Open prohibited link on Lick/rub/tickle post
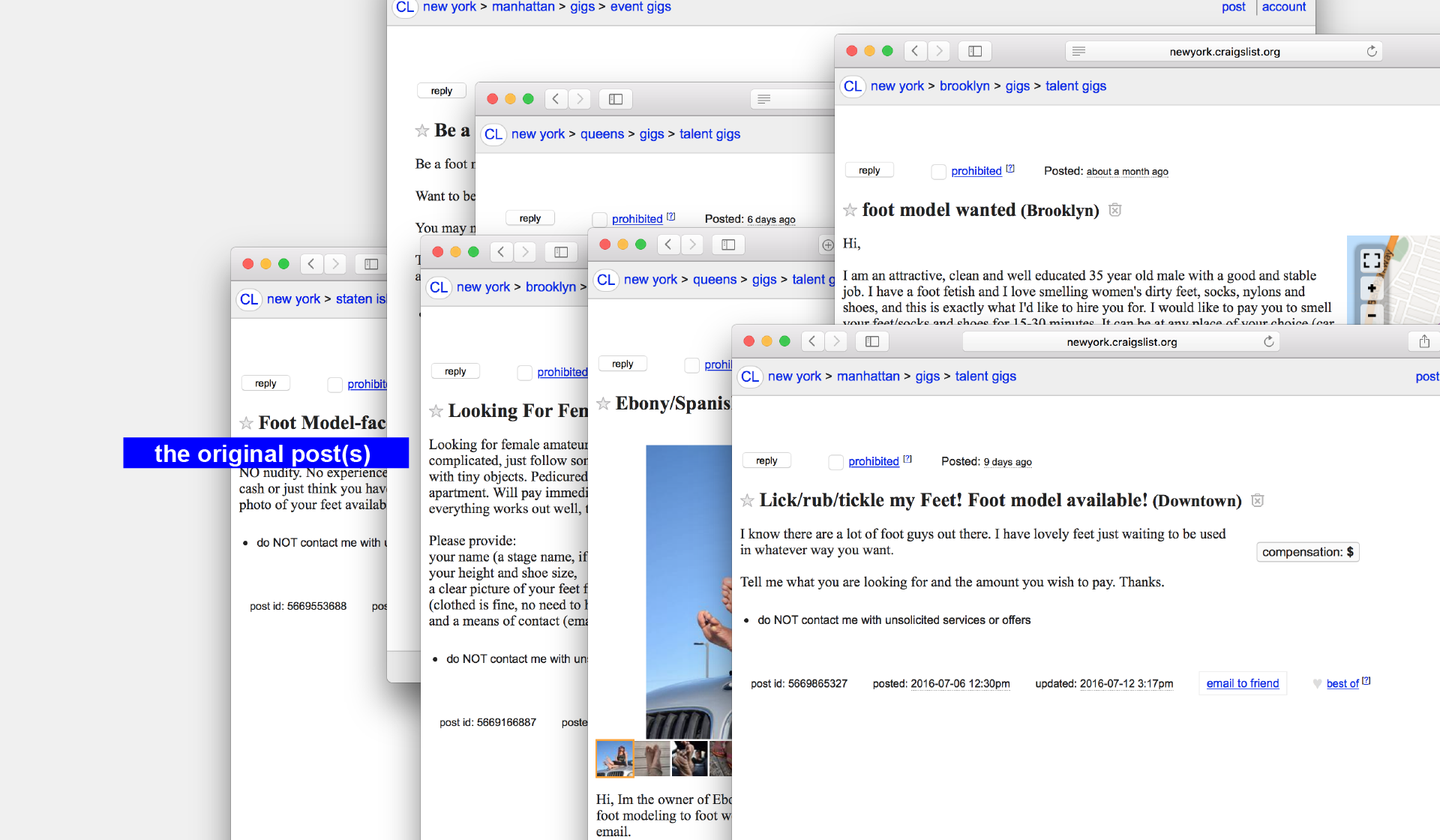 point(873,461)
